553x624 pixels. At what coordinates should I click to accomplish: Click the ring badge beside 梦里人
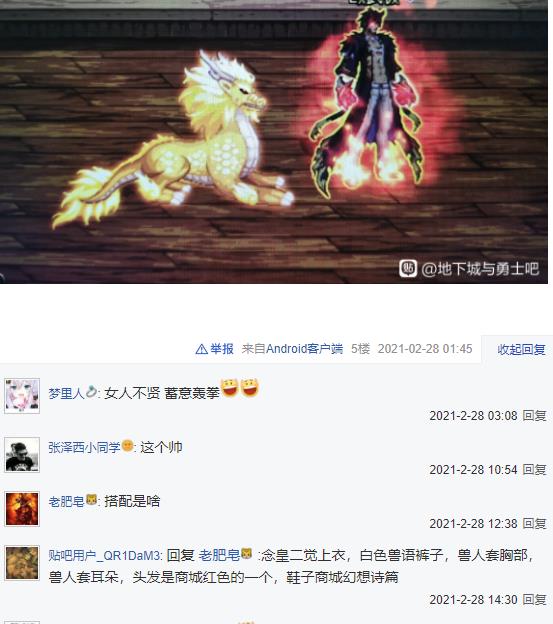tap(91, 392)
